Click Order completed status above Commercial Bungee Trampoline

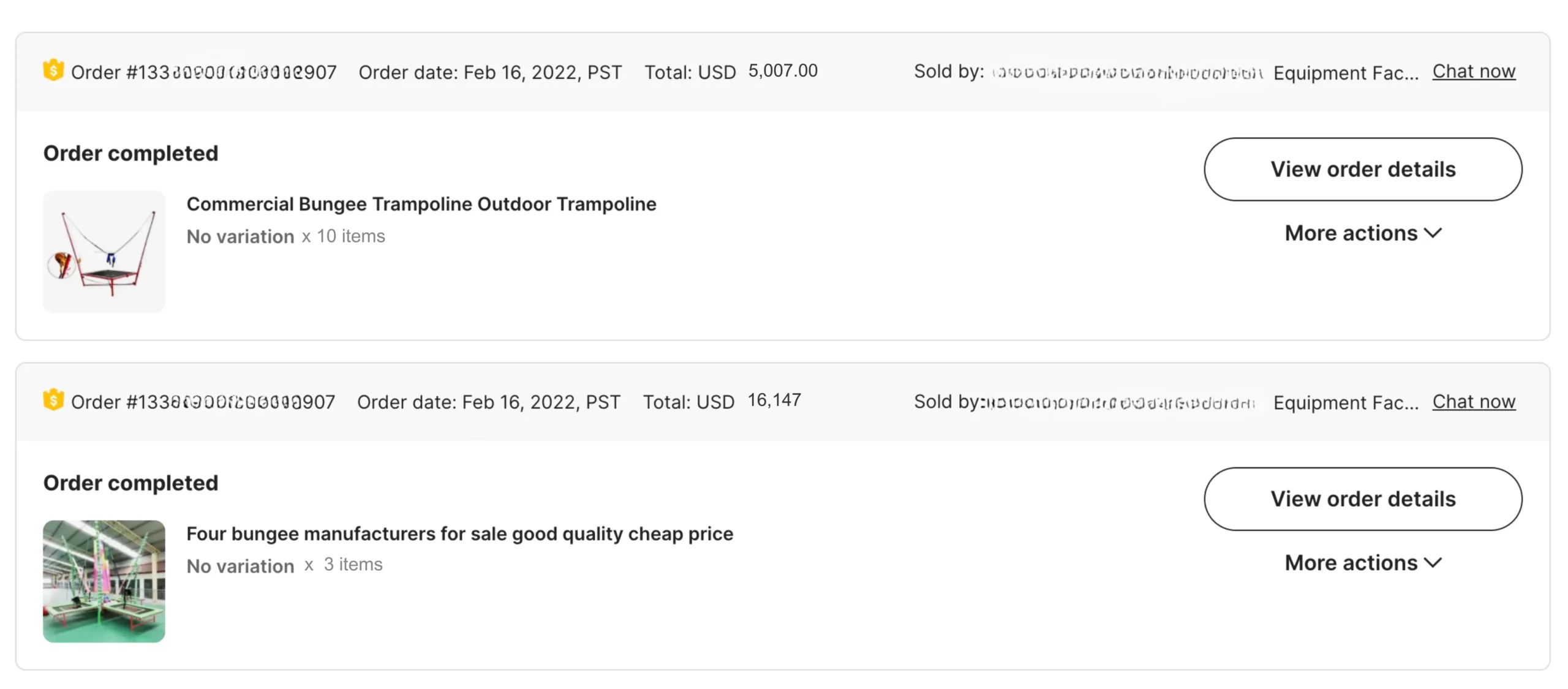130,153
